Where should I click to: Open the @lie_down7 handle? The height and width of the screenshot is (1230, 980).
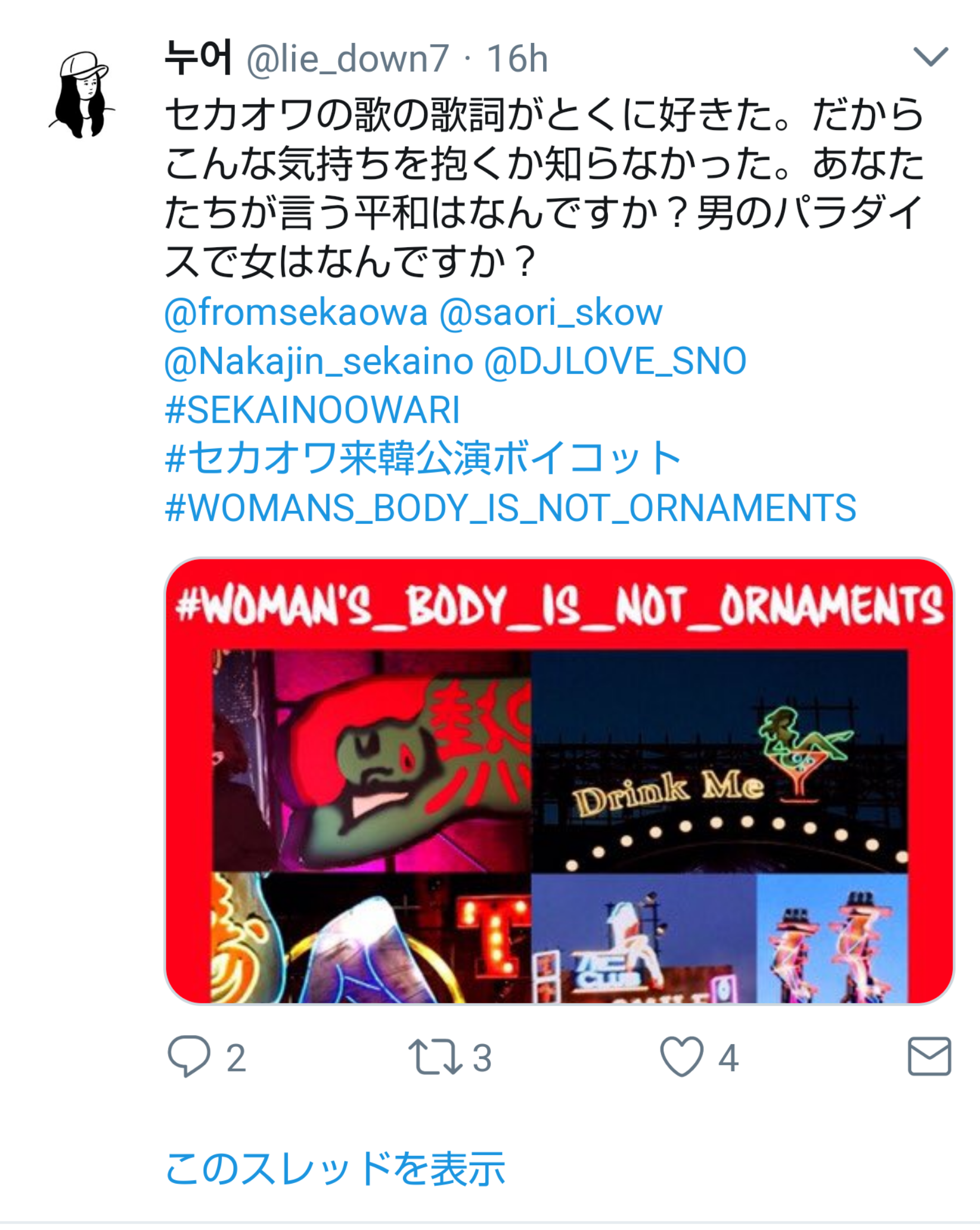tap(348, 58)
